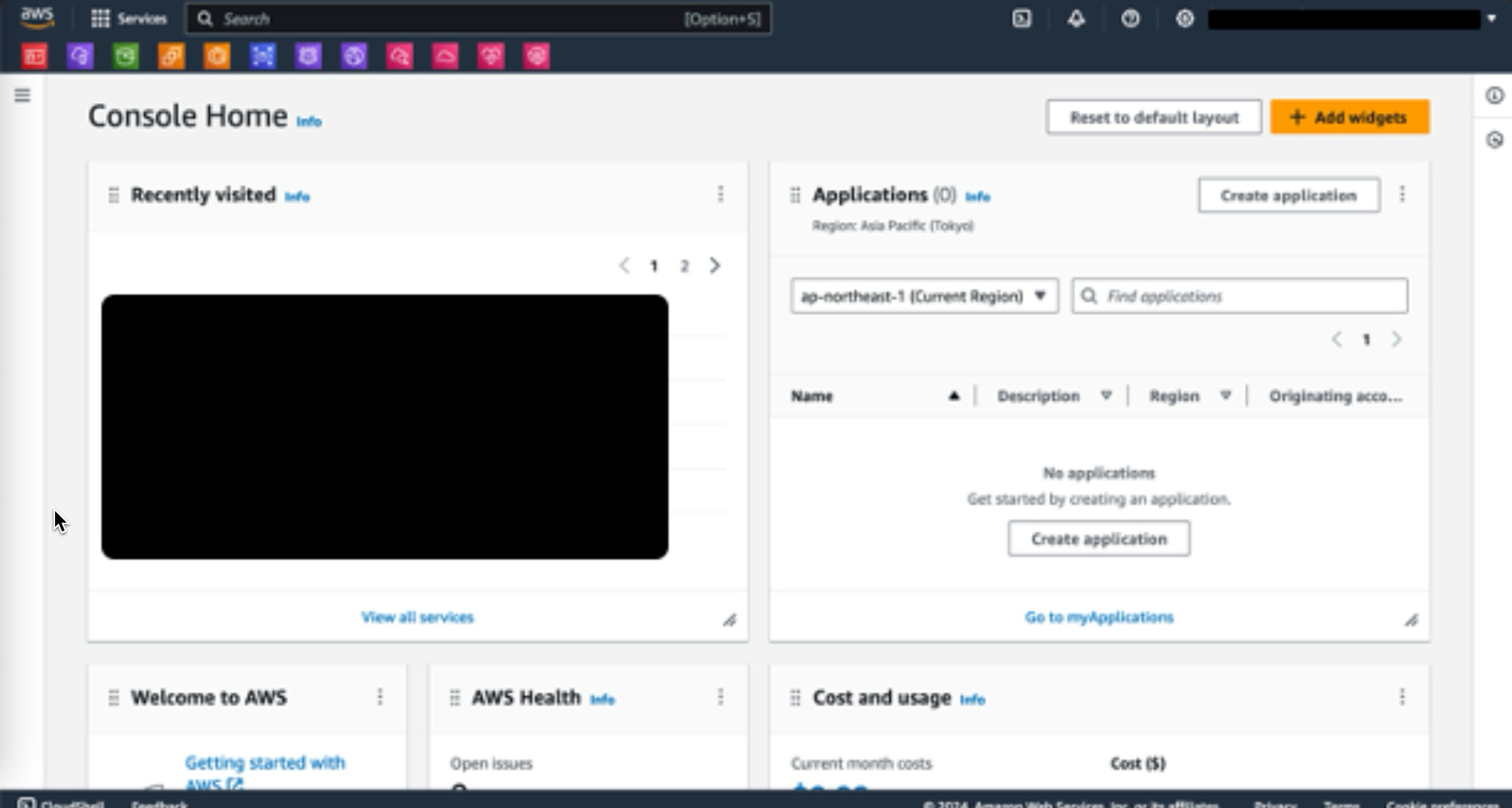Viewport: 1512px width, 808px height.
Task: Click Reset to default layout
Action: (1153, 117)
